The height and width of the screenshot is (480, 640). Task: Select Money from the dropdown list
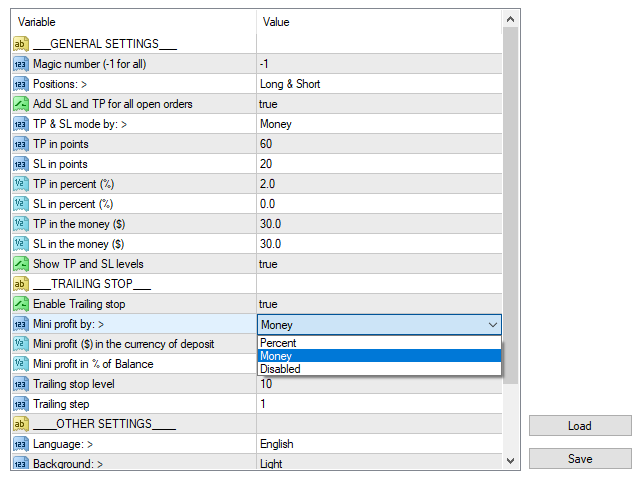pyautogui.click(x=379, y=356)
